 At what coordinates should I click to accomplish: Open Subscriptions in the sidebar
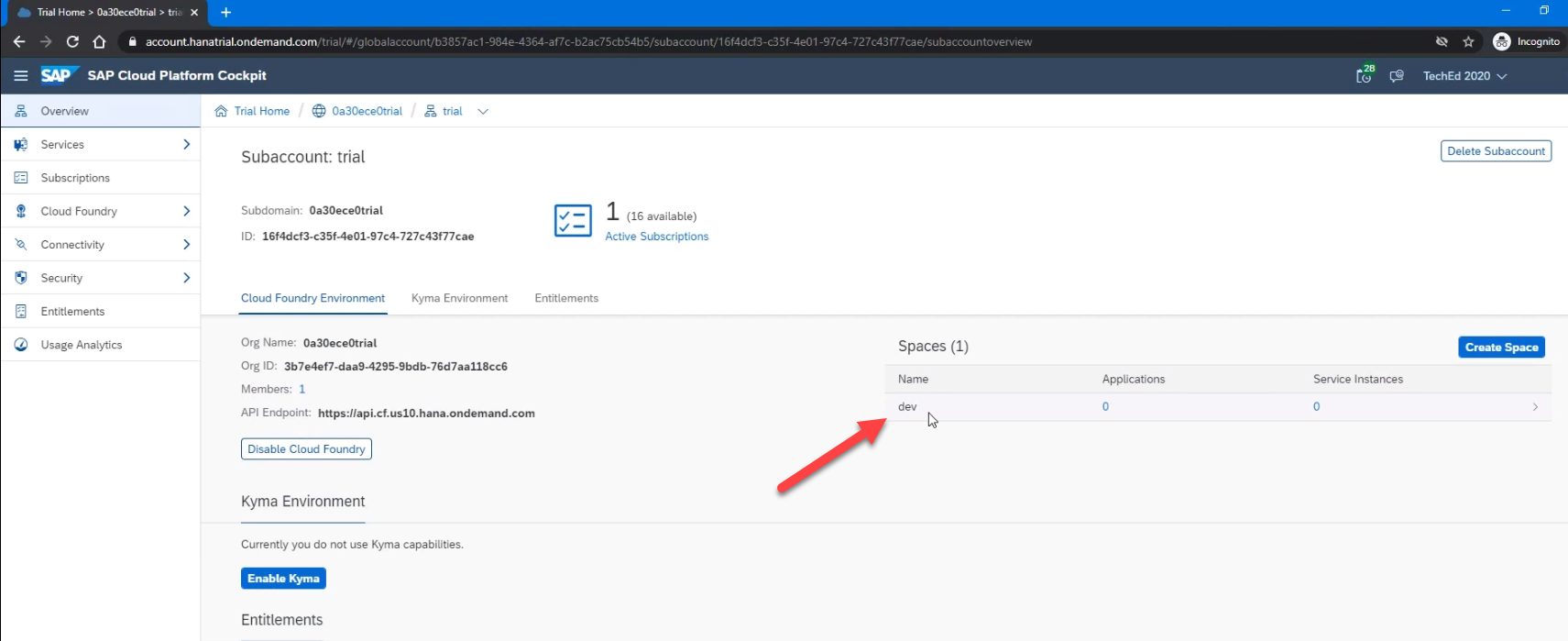click(x=100, y=178)
